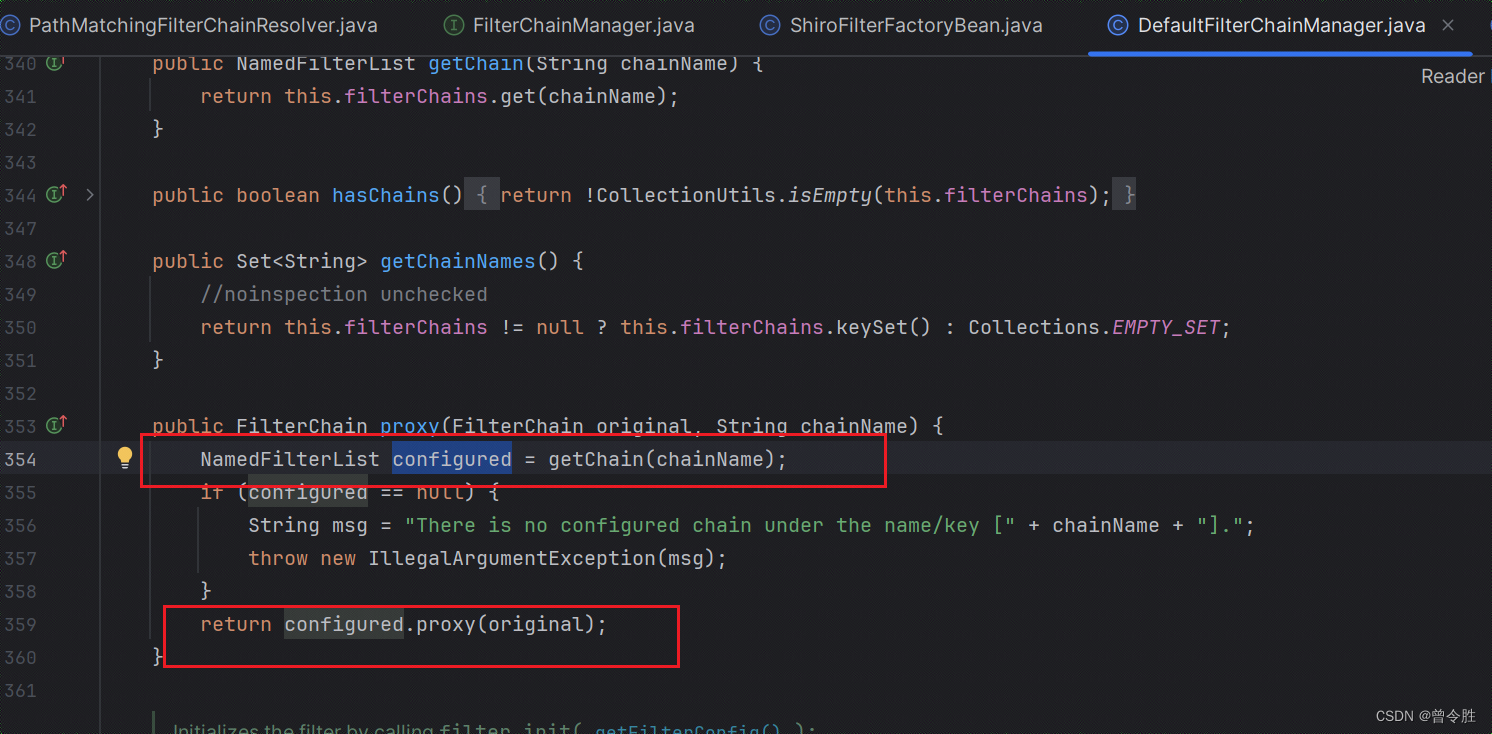Click IllegalArgumentException on line 357
1492x734 pixels.
click(x=512, y=558)
